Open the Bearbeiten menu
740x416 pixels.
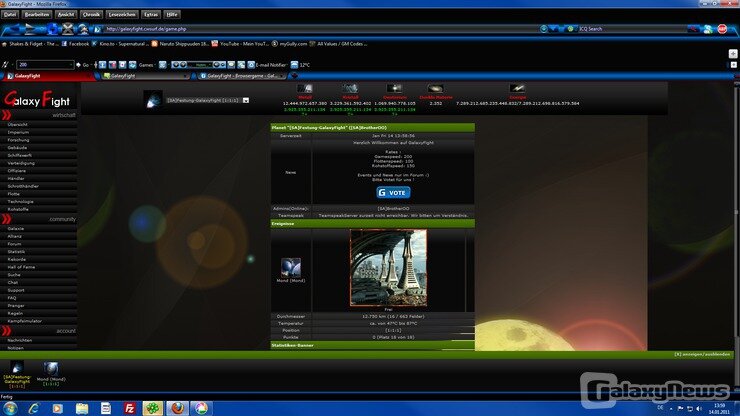click(x=37, y=15)
